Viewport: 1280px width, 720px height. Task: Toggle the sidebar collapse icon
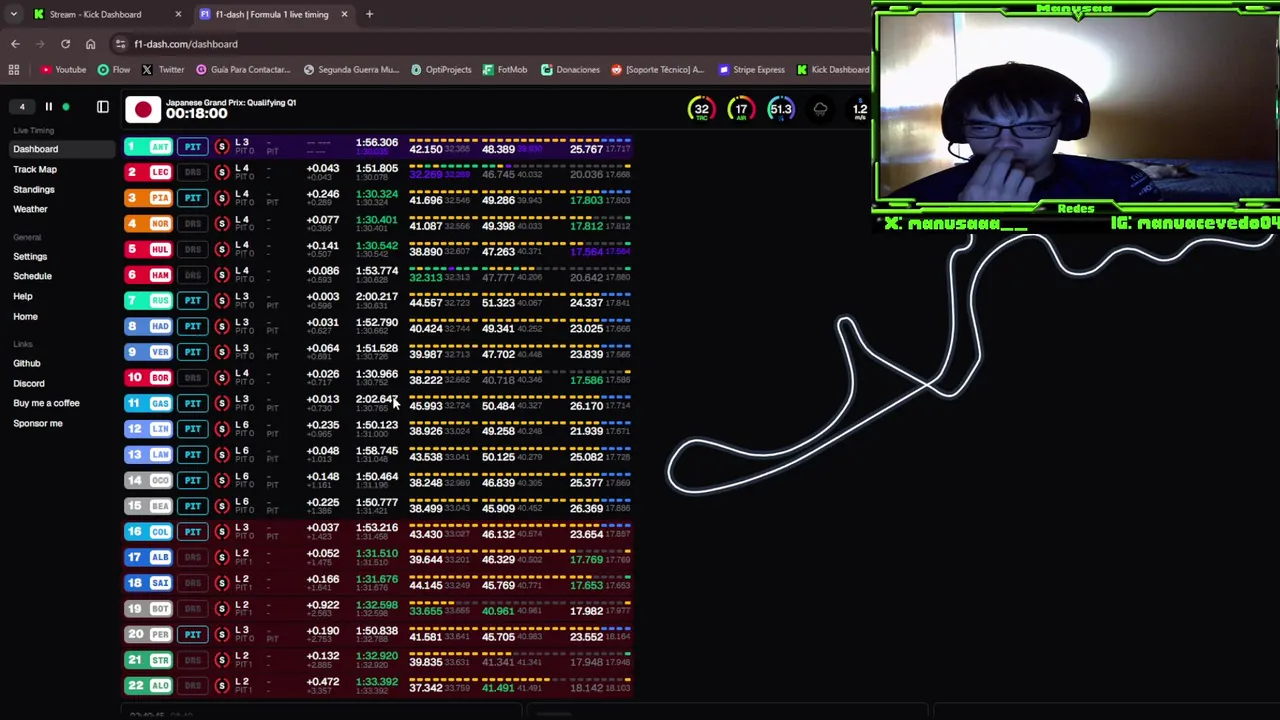pyautogui.click(x=102, y=107)
